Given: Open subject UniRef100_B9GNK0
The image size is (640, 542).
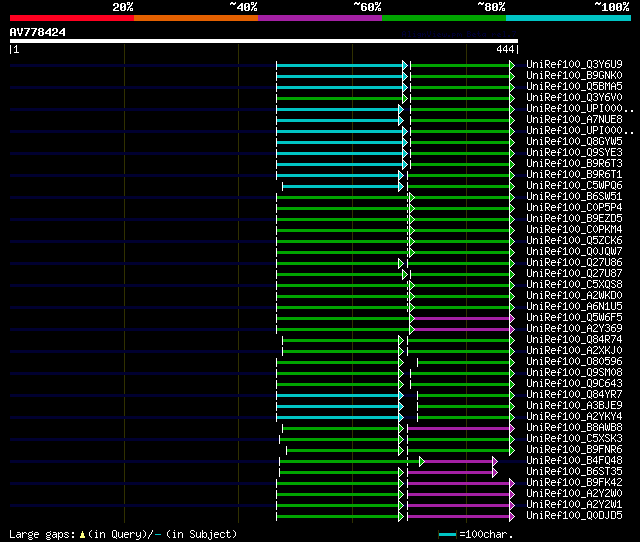Looking at the screenshot, I should pyautogui.click(x=574, y=75).
